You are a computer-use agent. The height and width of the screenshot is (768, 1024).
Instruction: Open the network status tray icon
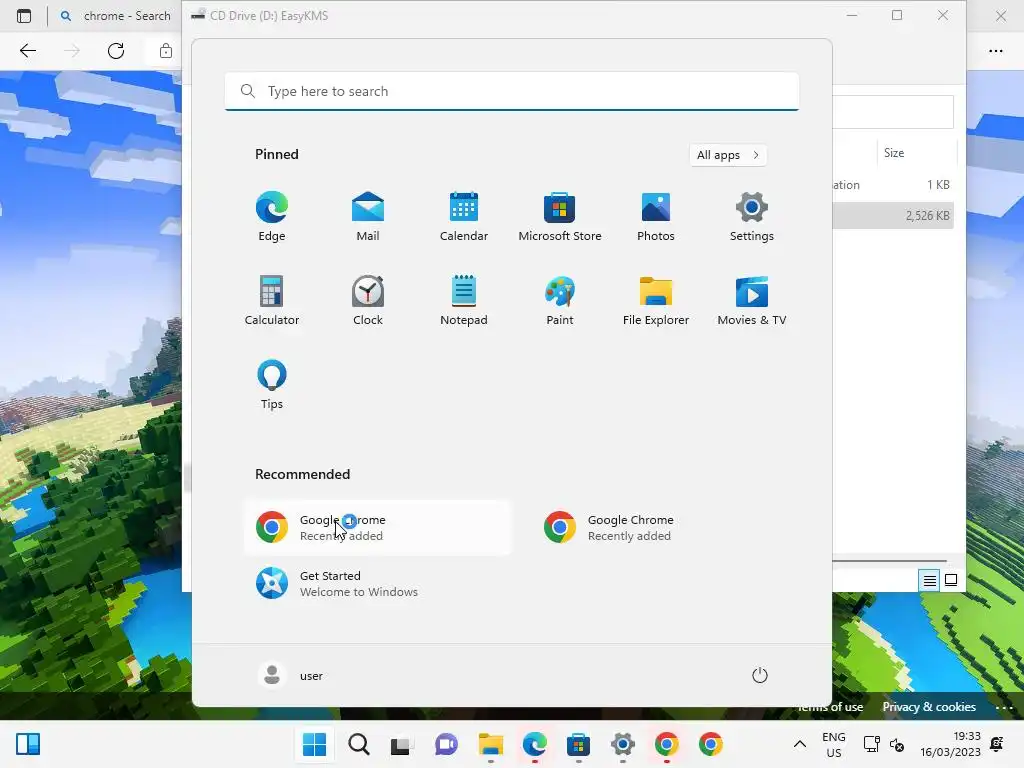pos(872,744)
